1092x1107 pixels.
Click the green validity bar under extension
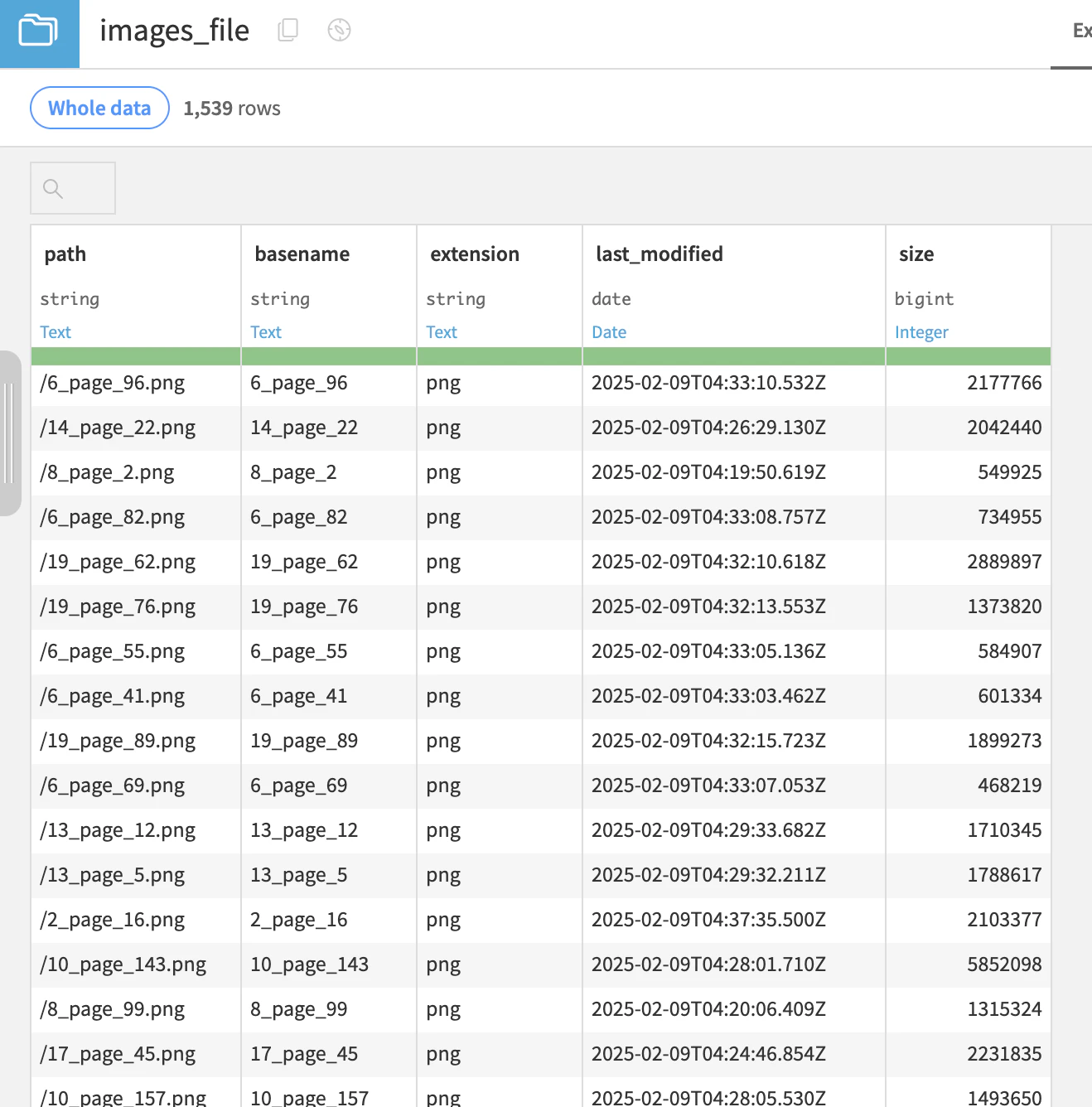(500, 356)
